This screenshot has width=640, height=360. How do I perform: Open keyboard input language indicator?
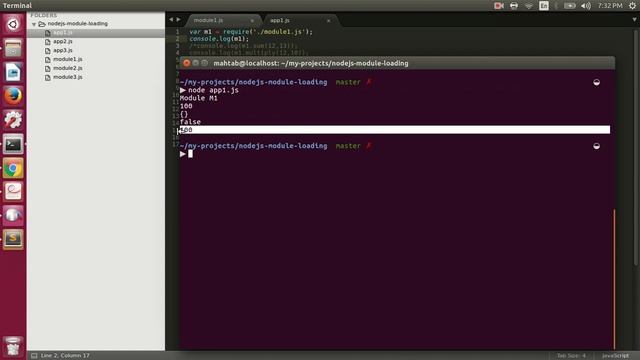coord(544,6)
